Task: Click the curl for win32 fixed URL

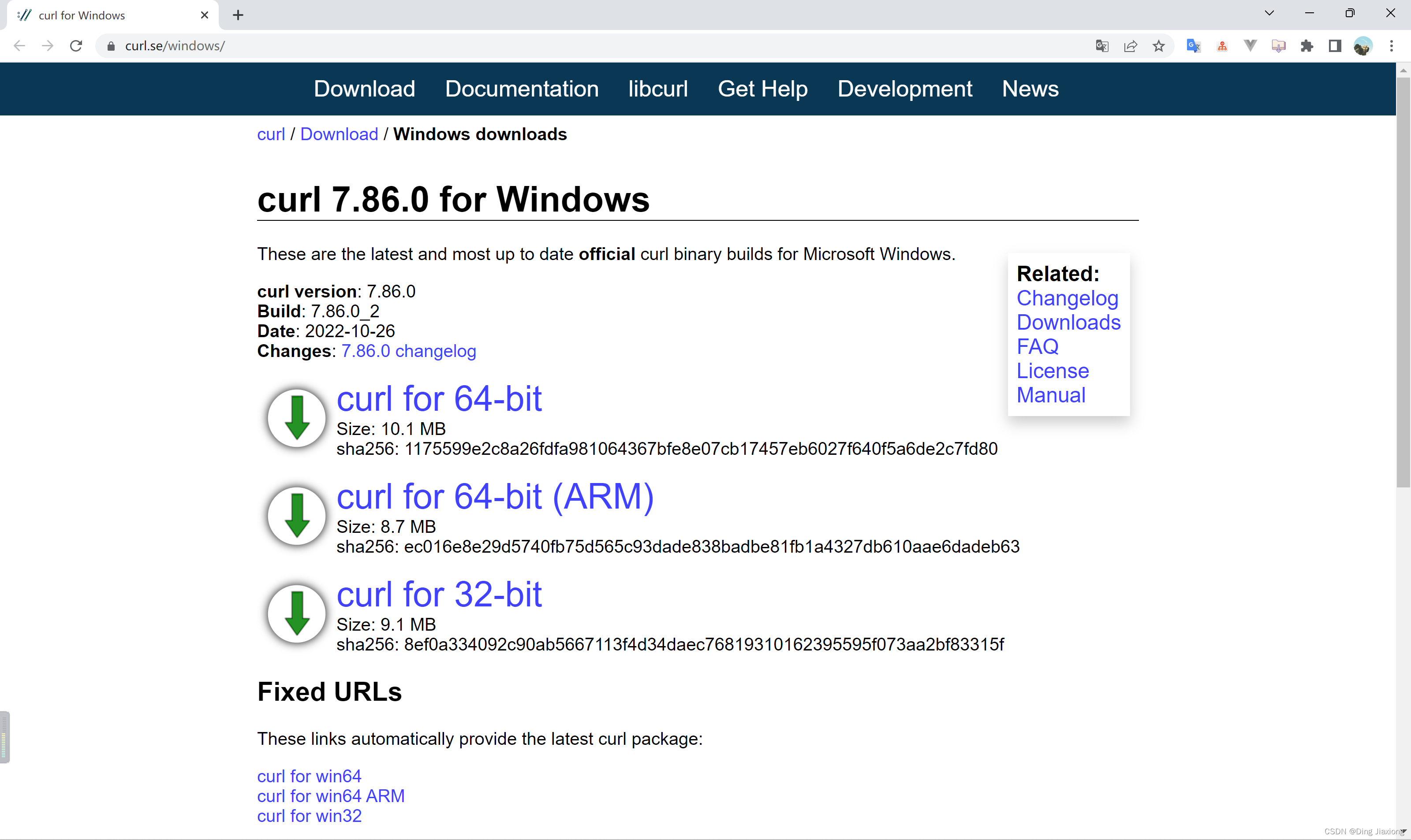Action: click(309, 816)
